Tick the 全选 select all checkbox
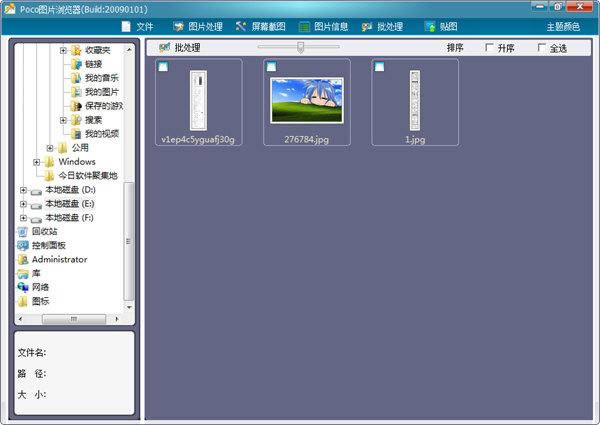This screenshot has width=600, height=425. (542, 48)
